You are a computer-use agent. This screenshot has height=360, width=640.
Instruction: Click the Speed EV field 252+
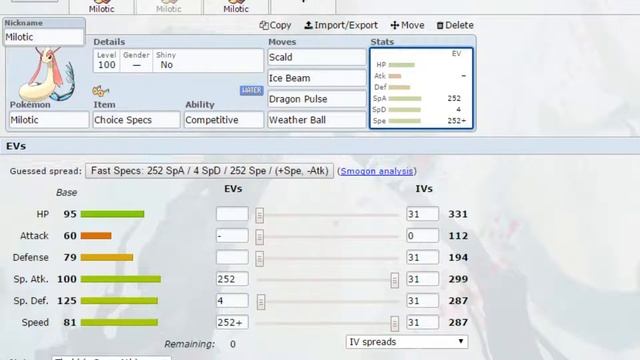pos(232,322)
